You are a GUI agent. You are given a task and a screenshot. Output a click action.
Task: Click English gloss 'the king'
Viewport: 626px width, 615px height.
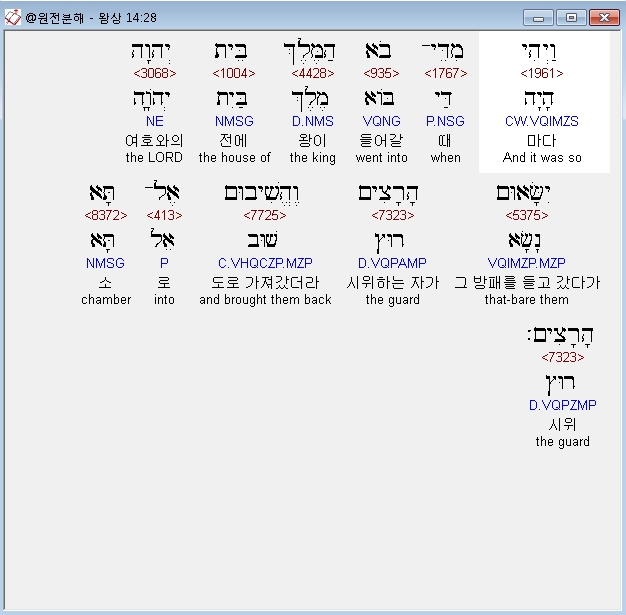click(x=313, y=158)
